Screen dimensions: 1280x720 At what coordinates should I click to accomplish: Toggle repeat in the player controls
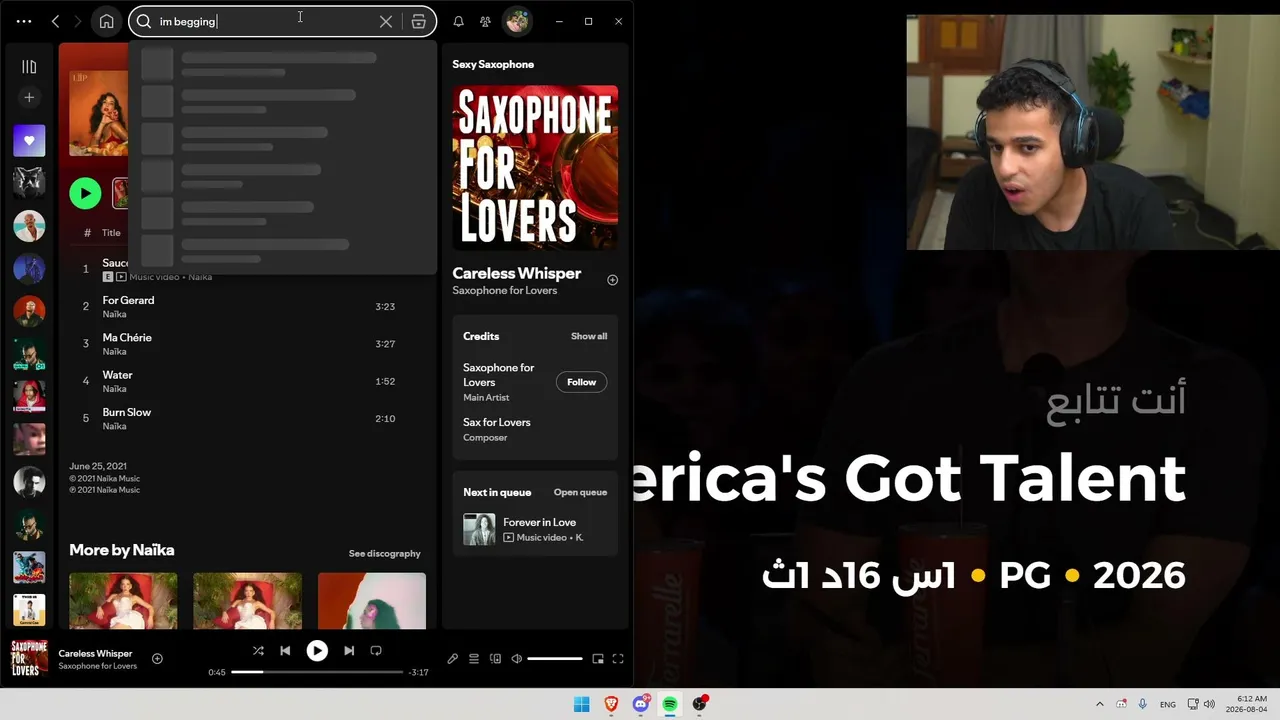376,650
